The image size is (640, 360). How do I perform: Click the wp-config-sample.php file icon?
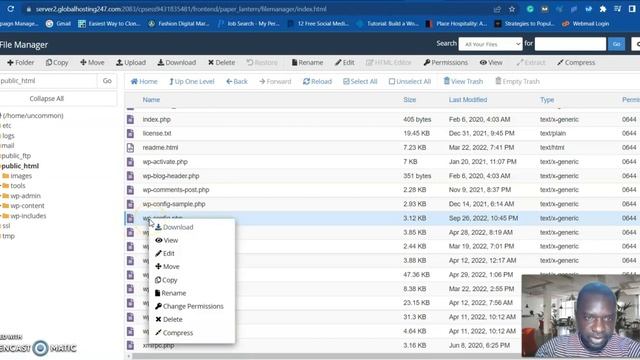click(130, 204)
